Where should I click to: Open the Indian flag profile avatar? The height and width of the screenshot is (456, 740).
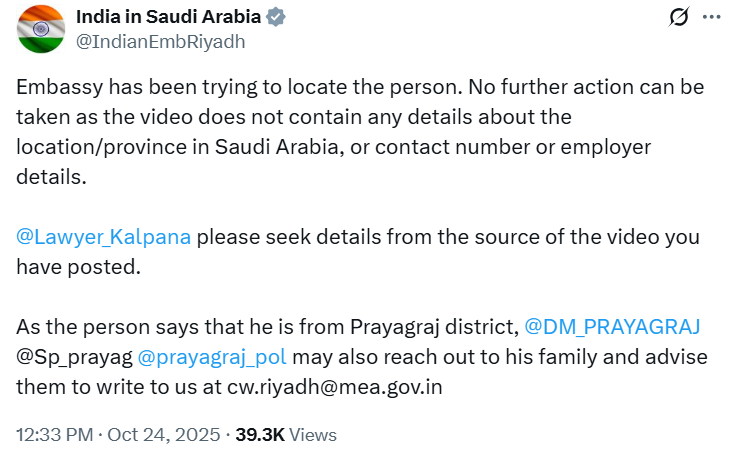[x=40, y=29]
